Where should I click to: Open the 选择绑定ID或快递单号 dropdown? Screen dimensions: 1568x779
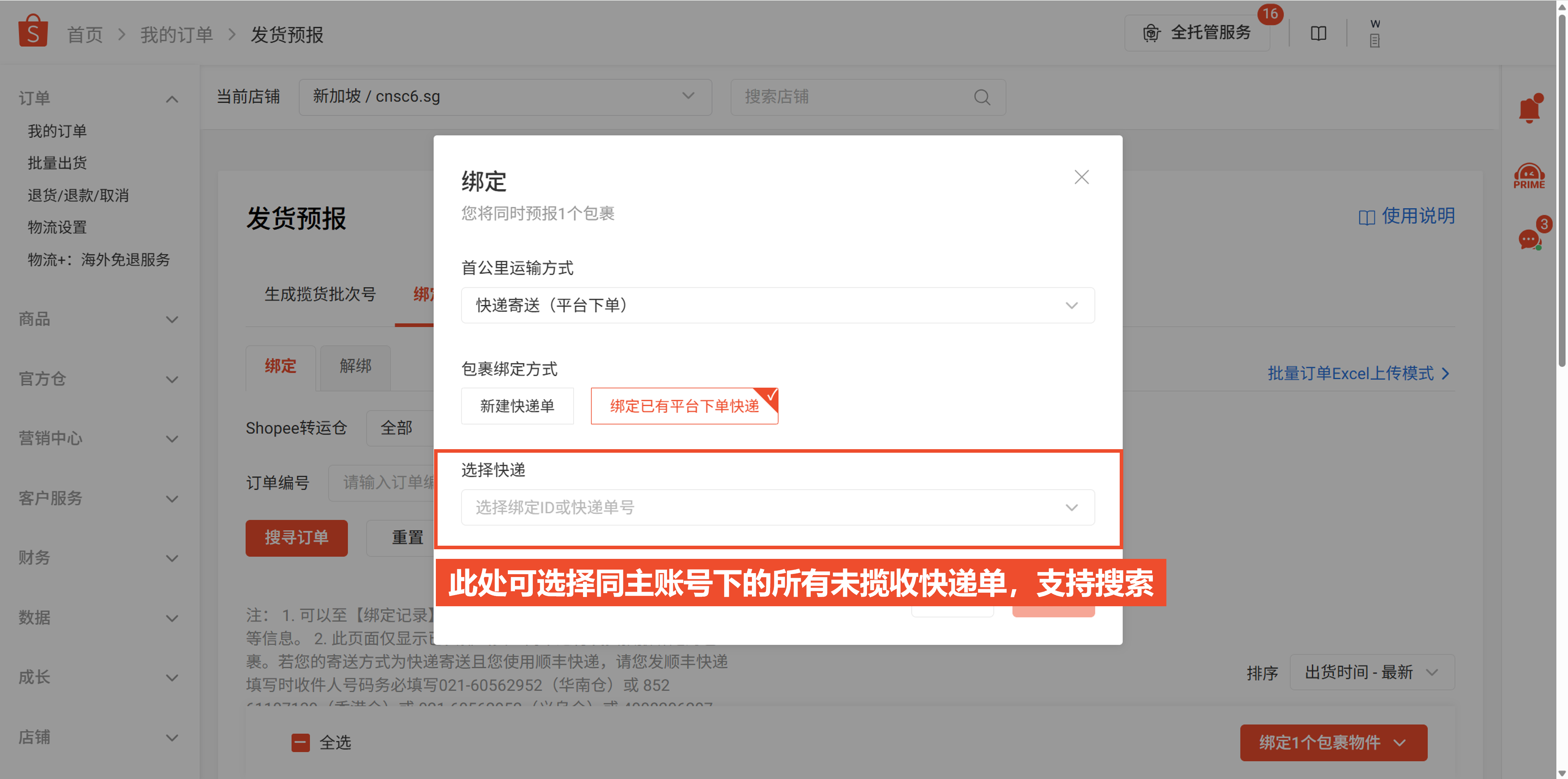click(x=777, y=507)
